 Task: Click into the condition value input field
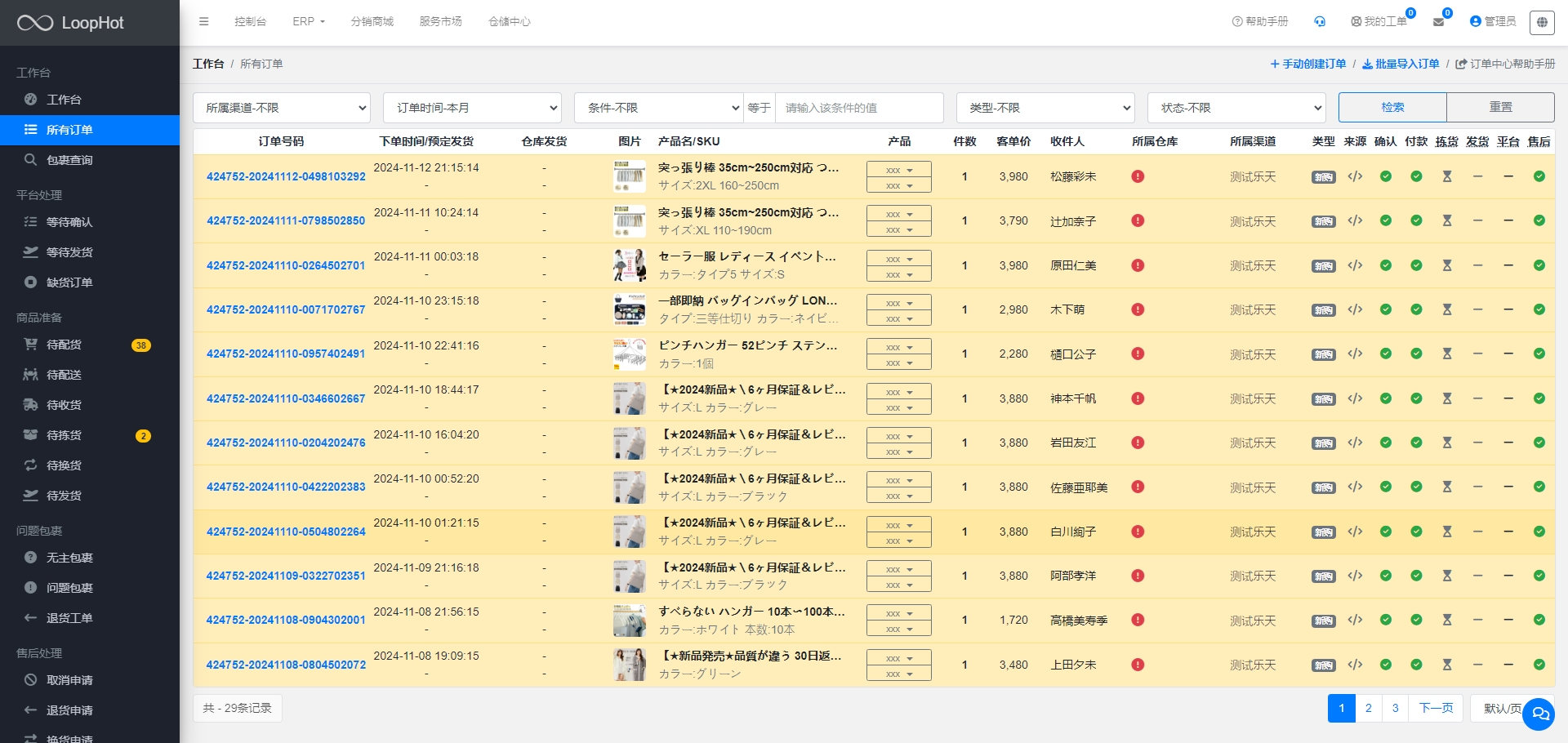point(859,108)
